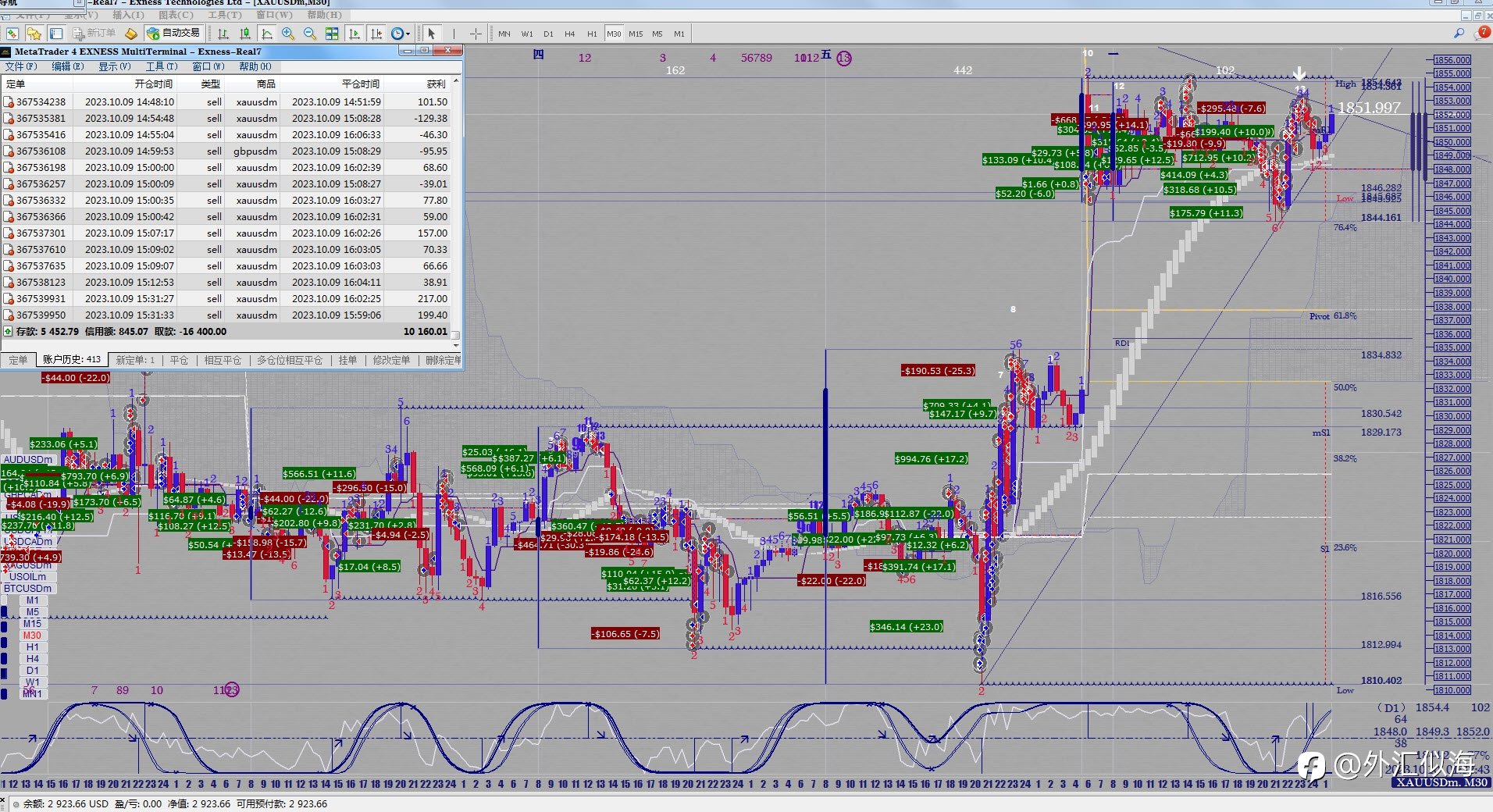This screenshot has height=812, width=1493.
Task: Switch to the 账户历史: 413 tab
Action: click(72, 360)
